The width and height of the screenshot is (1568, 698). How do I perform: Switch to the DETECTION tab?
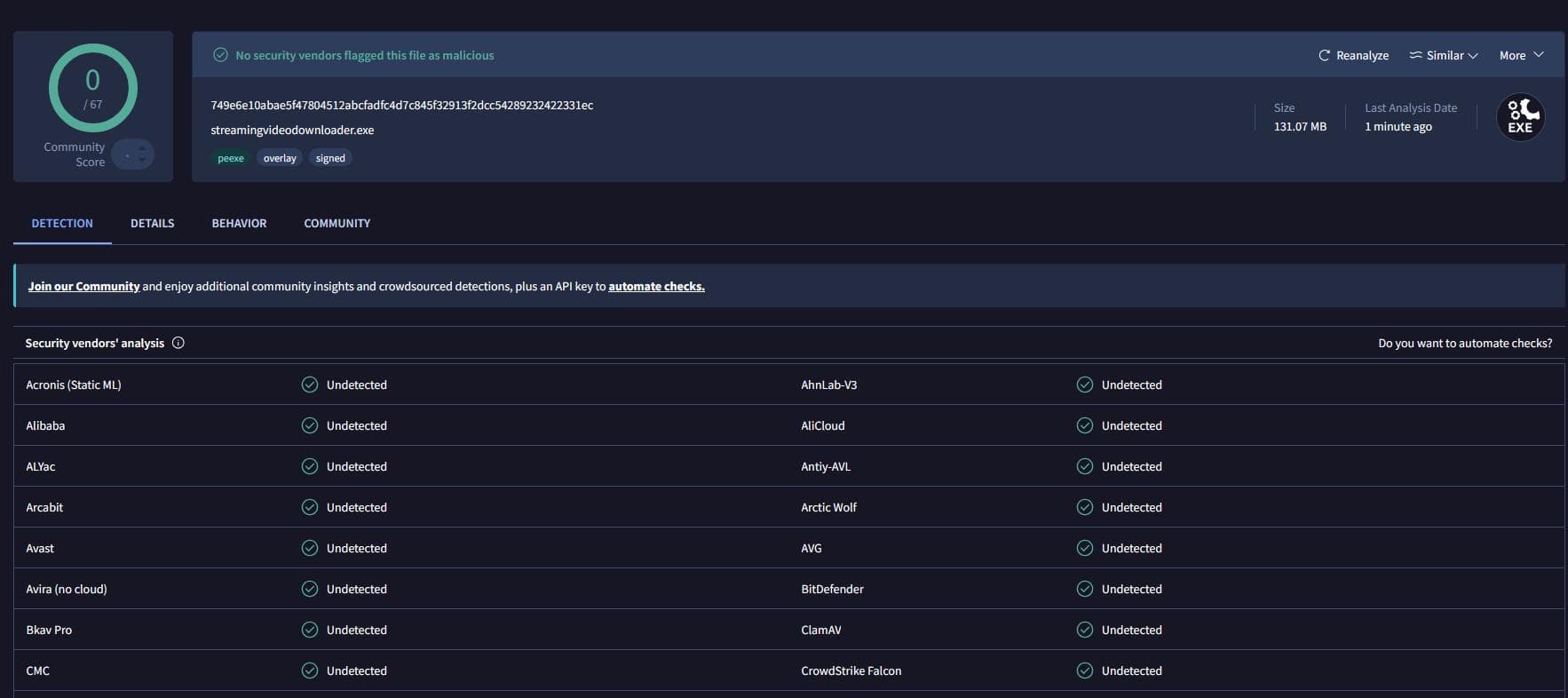click(62, 223)
